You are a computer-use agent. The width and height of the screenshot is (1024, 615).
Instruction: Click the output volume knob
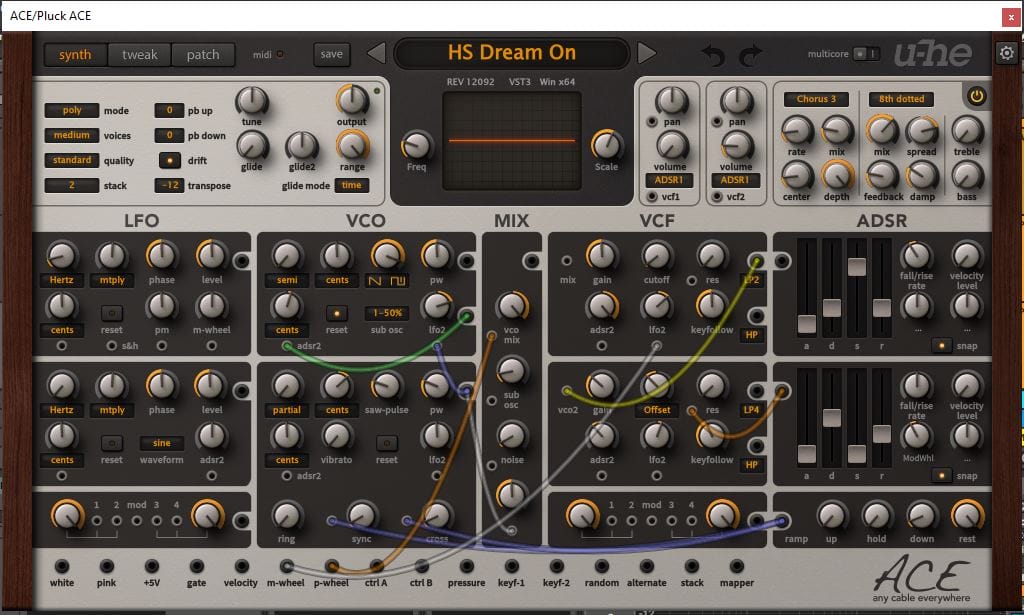(352, 100)
